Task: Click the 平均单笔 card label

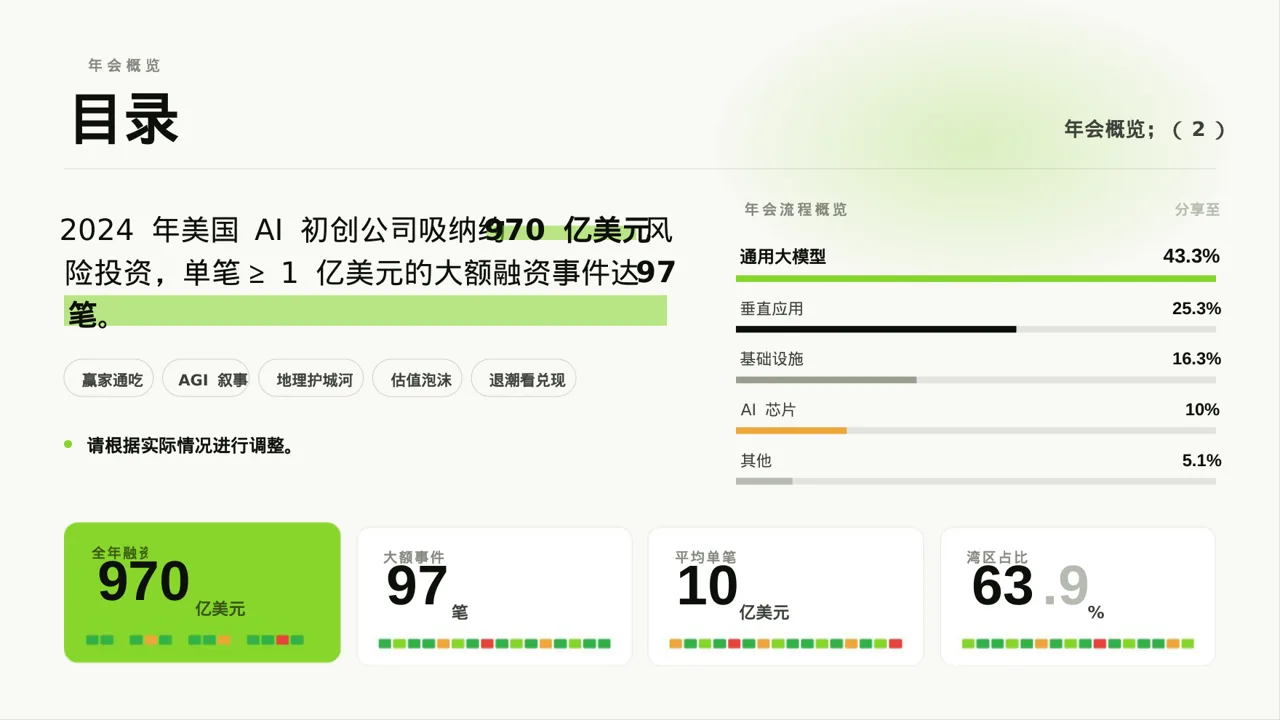Action: (706, 557)
